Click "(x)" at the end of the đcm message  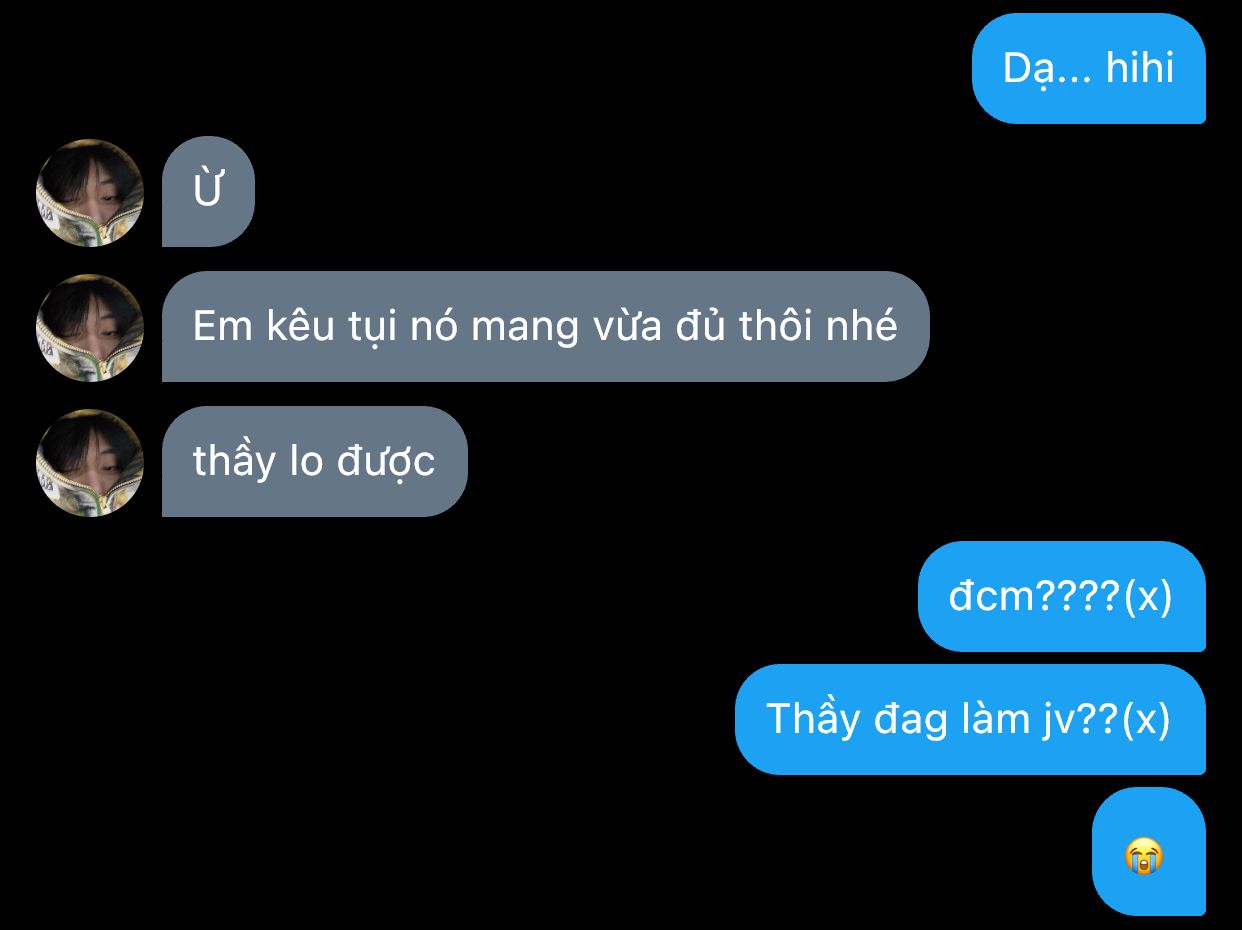point(1147,597)
